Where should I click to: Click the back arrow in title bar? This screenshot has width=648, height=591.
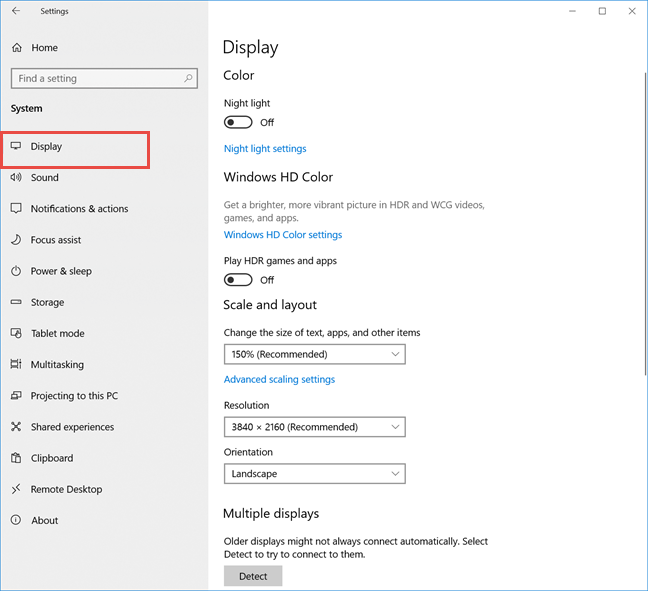tap(16, 11)
